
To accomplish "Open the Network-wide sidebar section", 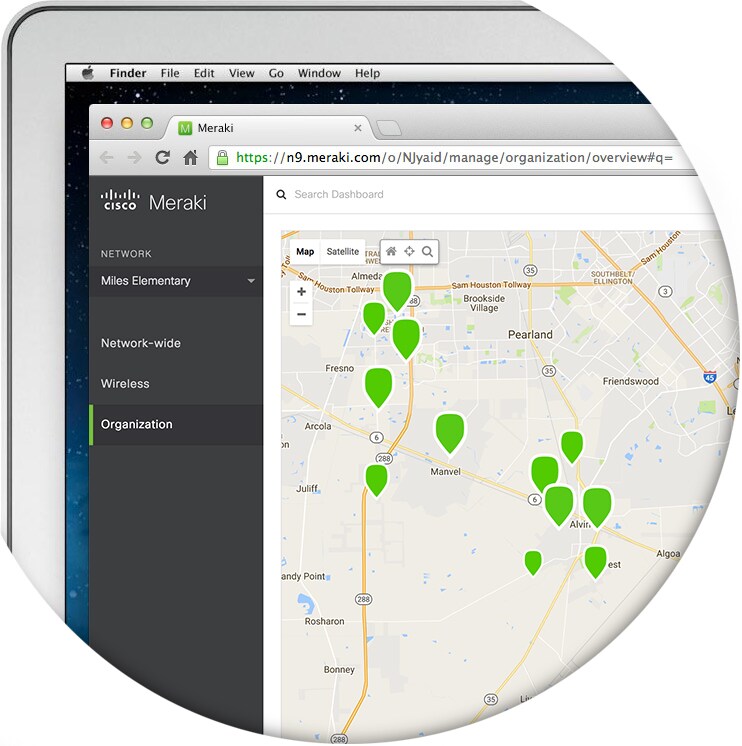I will 141,343.
